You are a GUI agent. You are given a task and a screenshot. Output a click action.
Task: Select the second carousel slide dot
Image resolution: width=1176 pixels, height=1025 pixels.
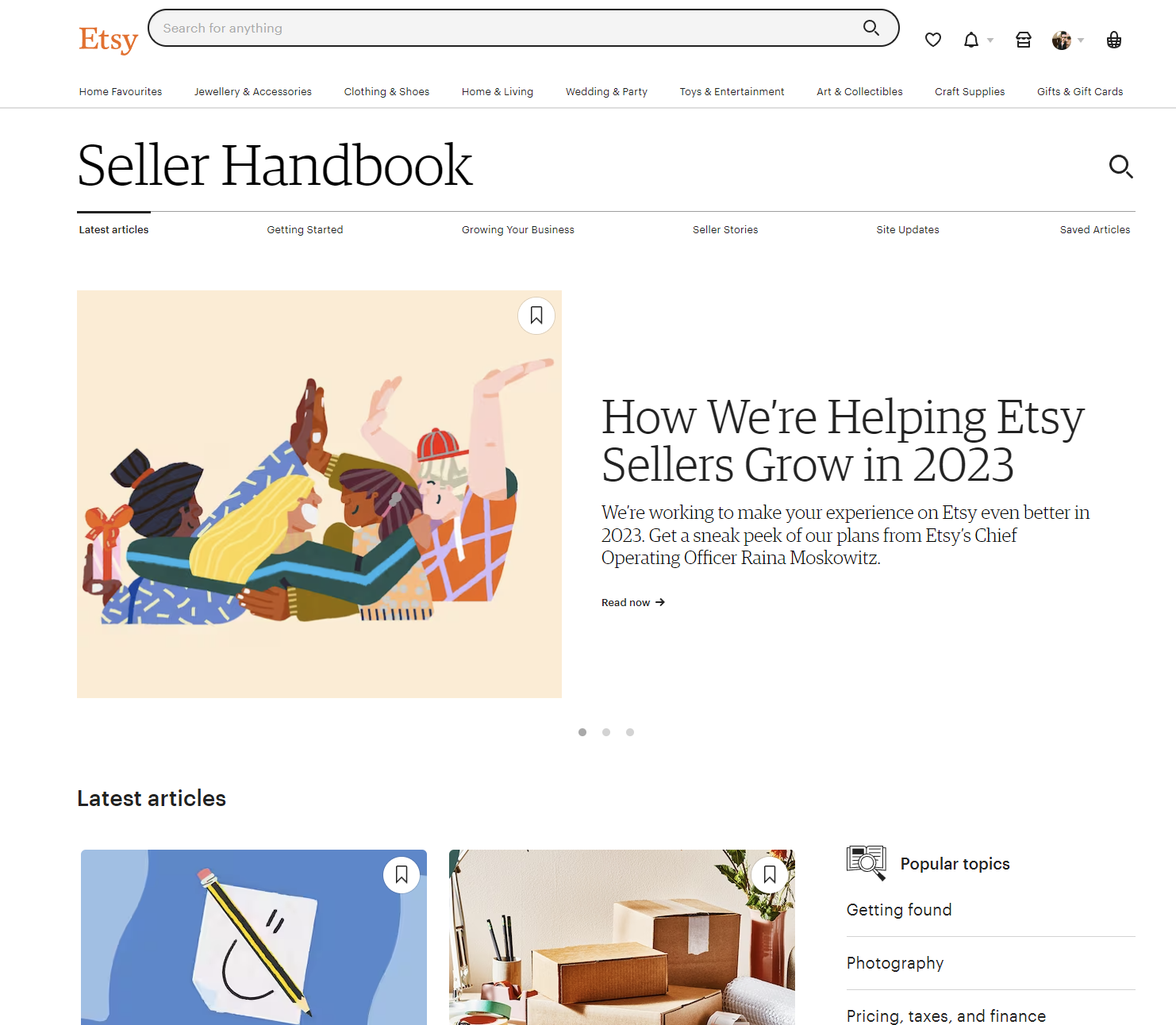[x=606, y=732]
